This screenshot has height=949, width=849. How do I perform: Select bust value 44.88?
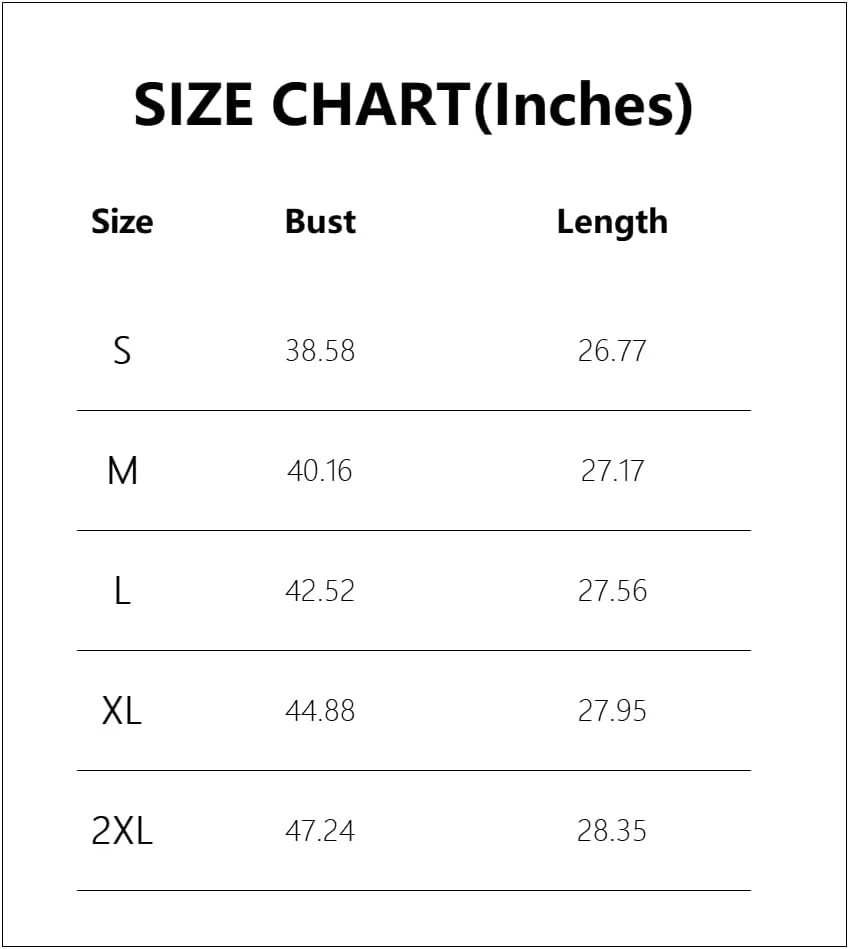point(320,711)
